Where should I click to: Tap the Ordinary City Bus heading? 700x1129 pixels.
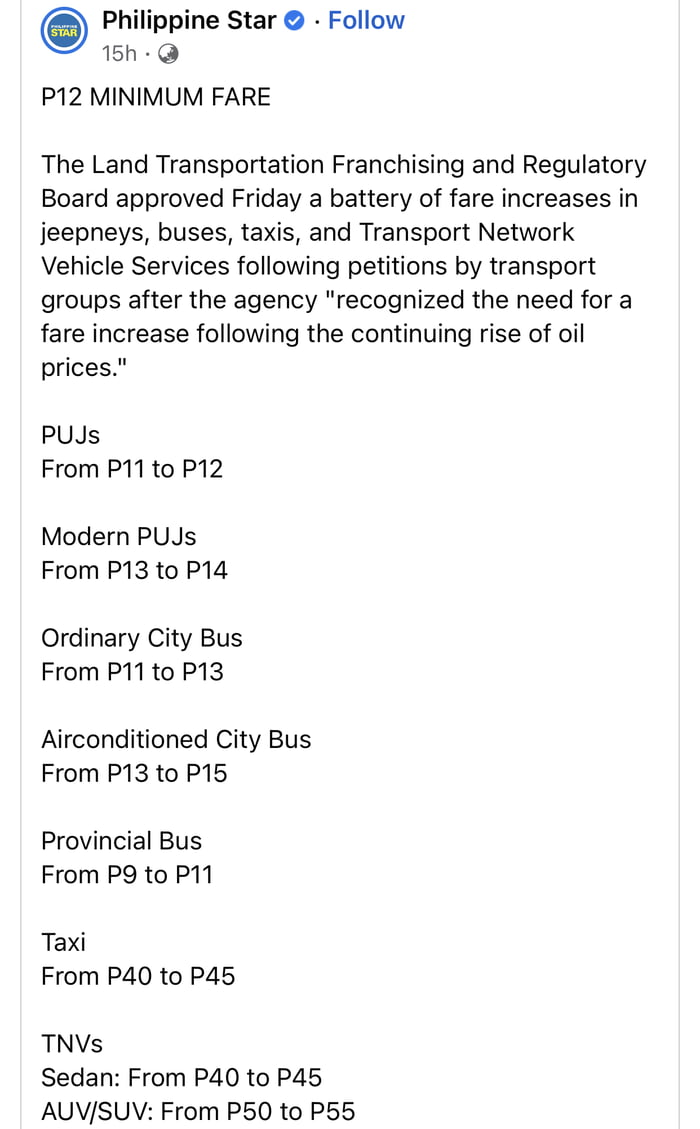pyautogui.click(x=142, y=638)
